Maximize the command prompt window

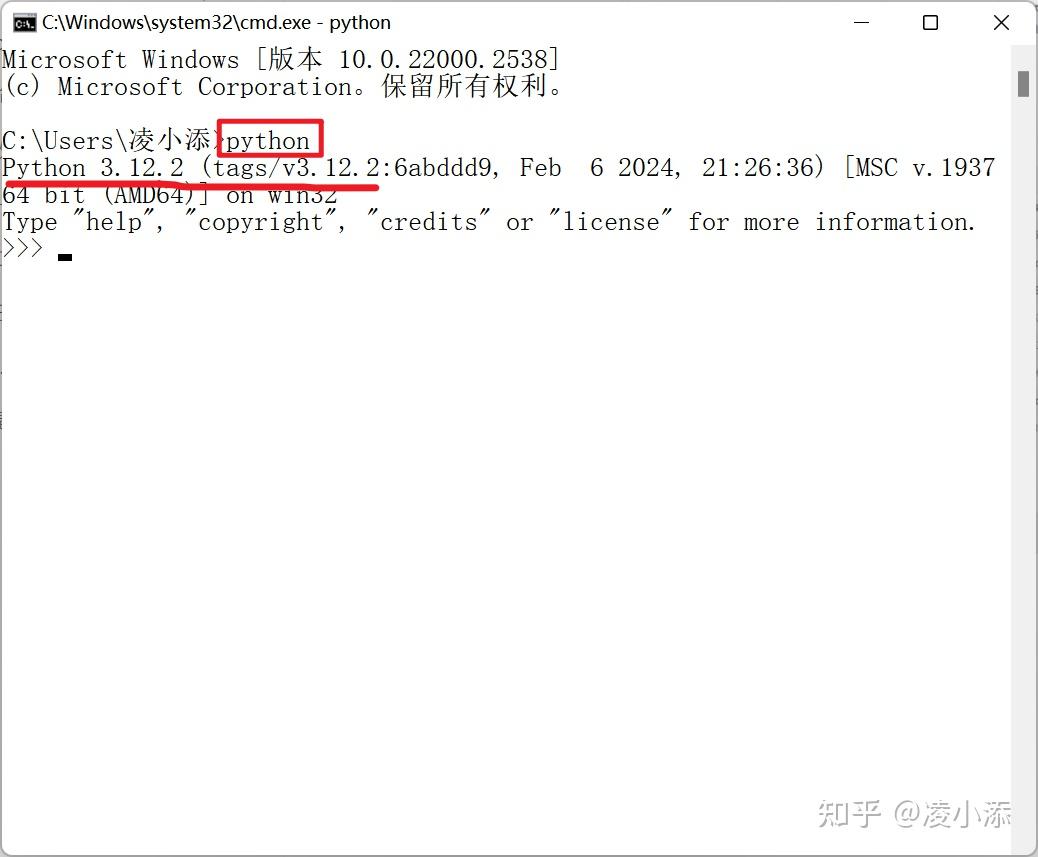tap(930, 23)
